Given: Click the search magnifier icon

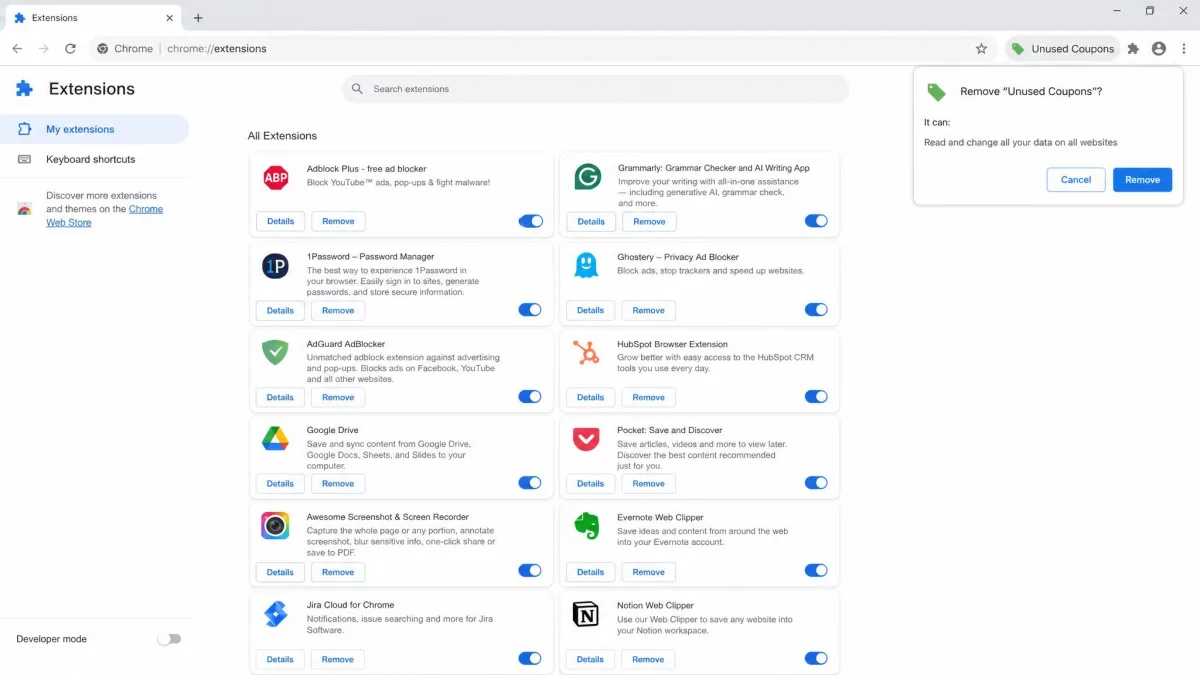Looking at the screenshot, I should (358, 89).
